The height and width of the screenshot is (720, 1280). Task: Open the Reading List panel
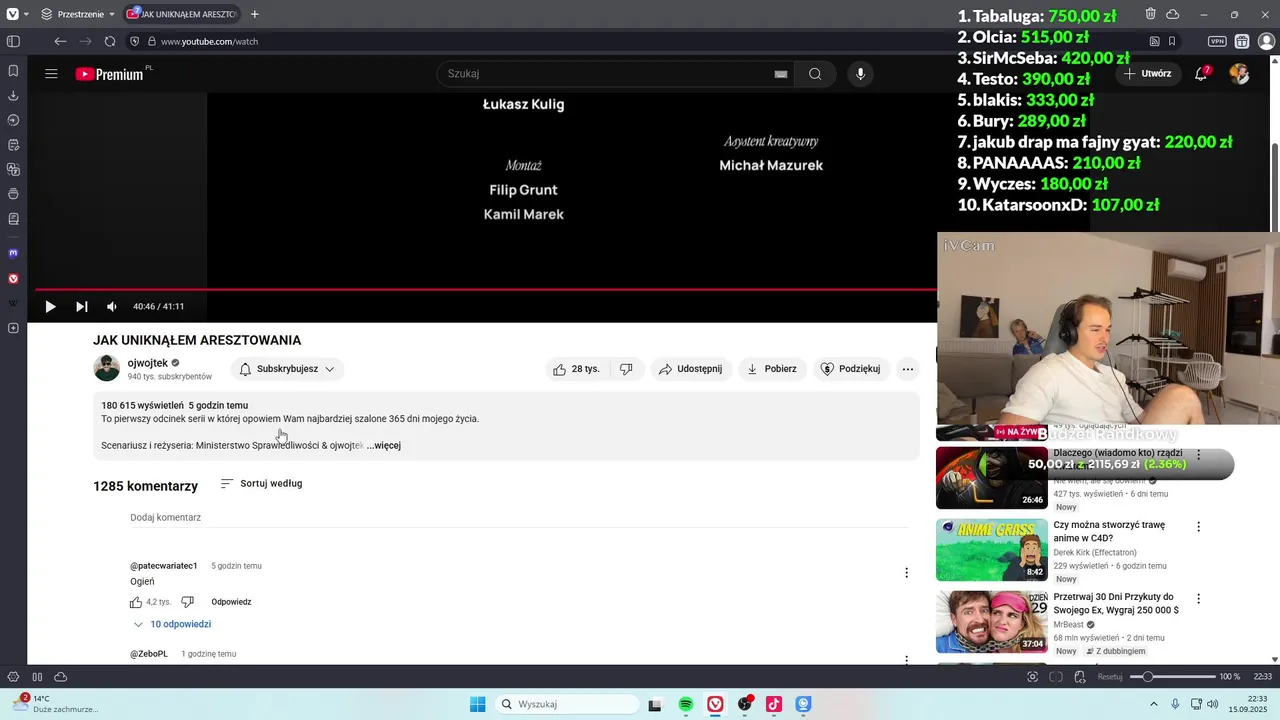13,219
